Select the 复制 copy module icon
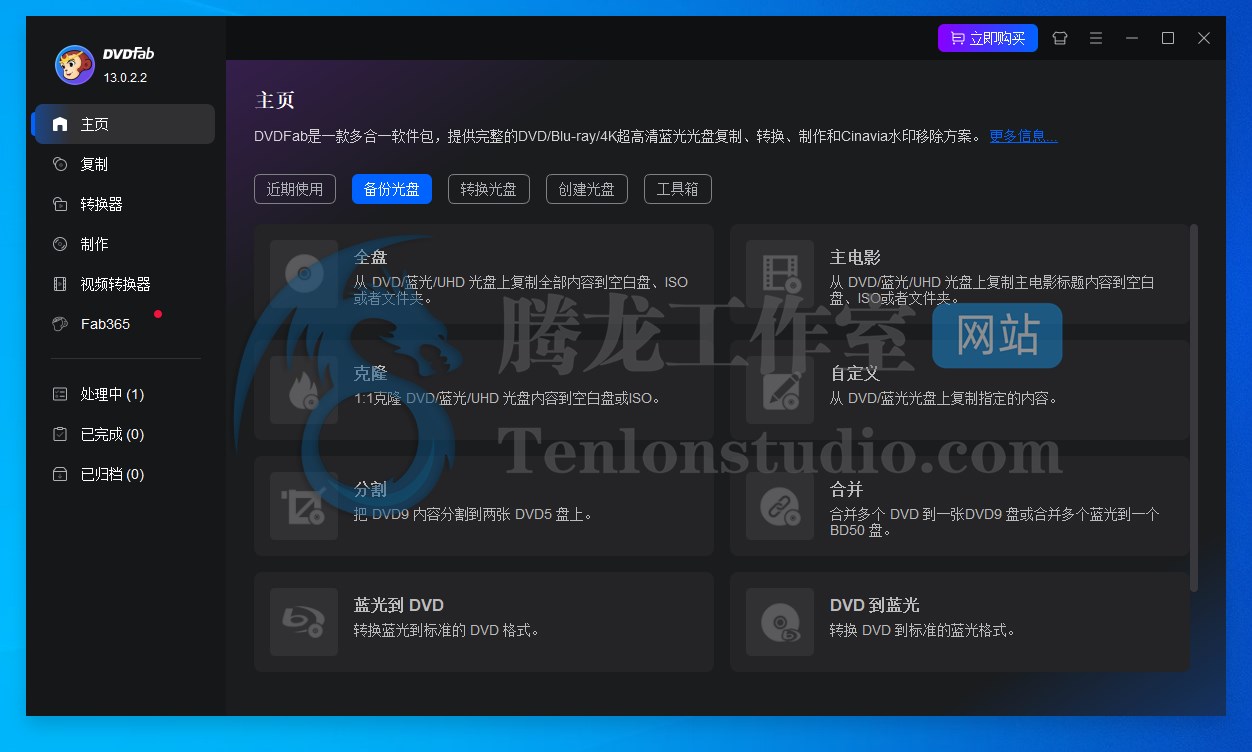Screen dimensions: 1252x752 point(60,164)
